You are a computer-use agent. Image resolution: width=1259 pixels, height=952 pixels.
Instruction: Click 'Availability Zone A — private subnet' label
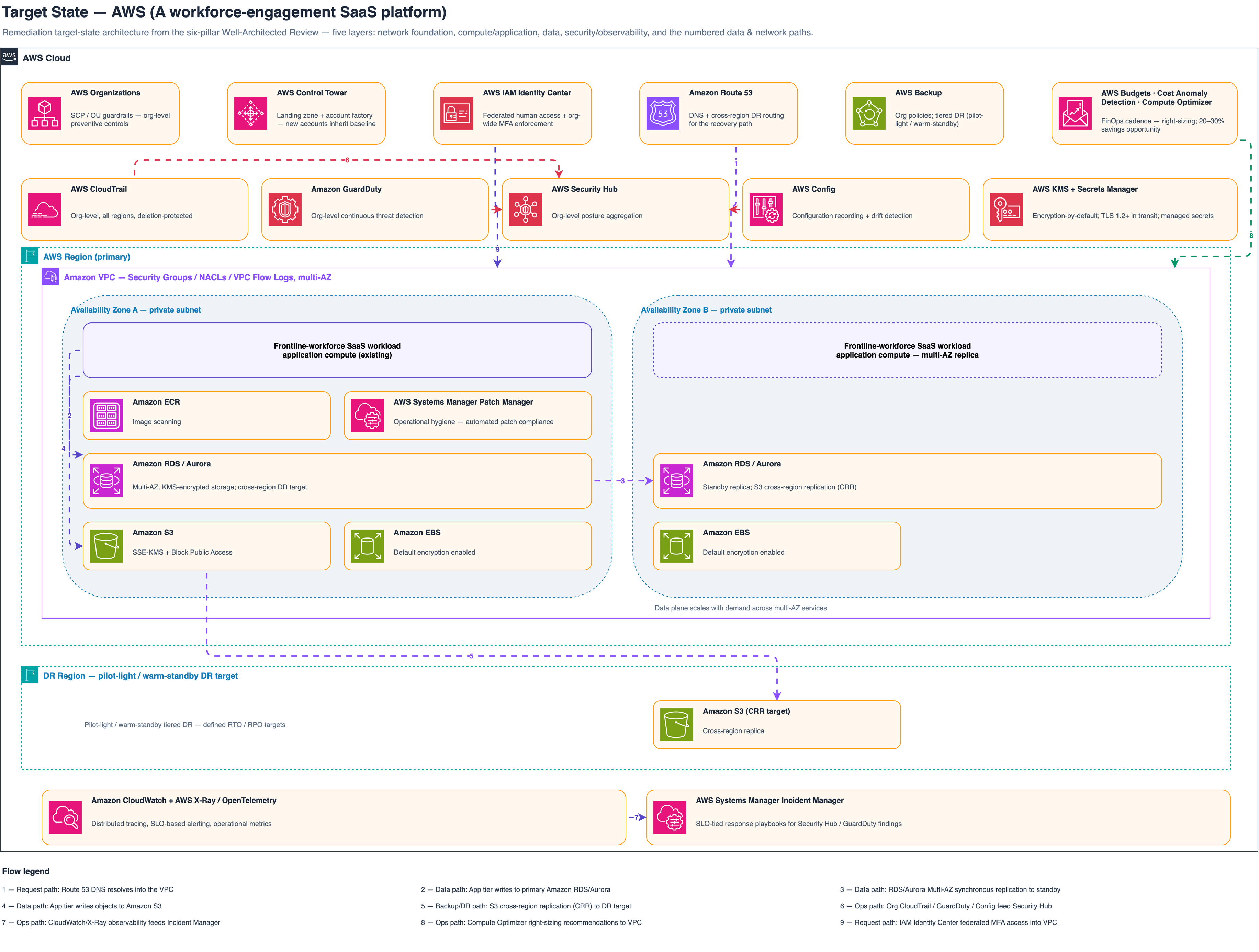tap(135, 310)
